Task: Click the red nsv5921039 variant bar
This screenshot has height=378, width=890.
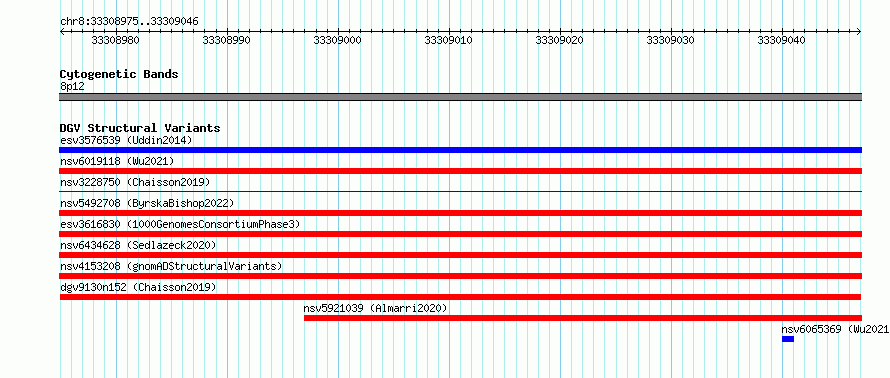Action: (583, 318)
